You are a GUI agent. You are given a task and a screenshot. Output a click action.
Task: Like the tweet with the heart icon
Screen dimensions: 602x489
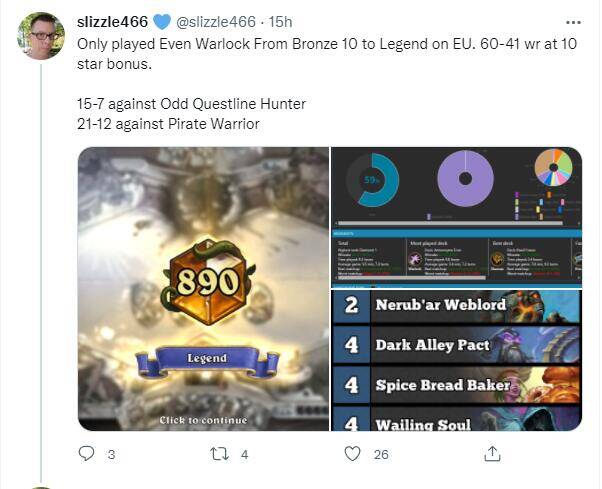point(352,454)
